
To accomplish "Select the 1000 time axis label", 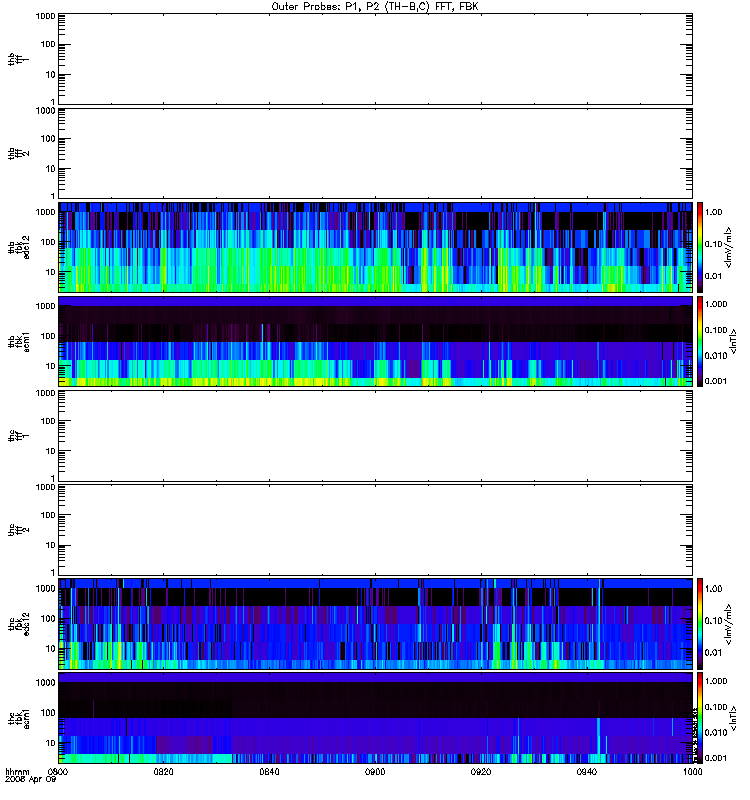I will (x=692, y=772).
